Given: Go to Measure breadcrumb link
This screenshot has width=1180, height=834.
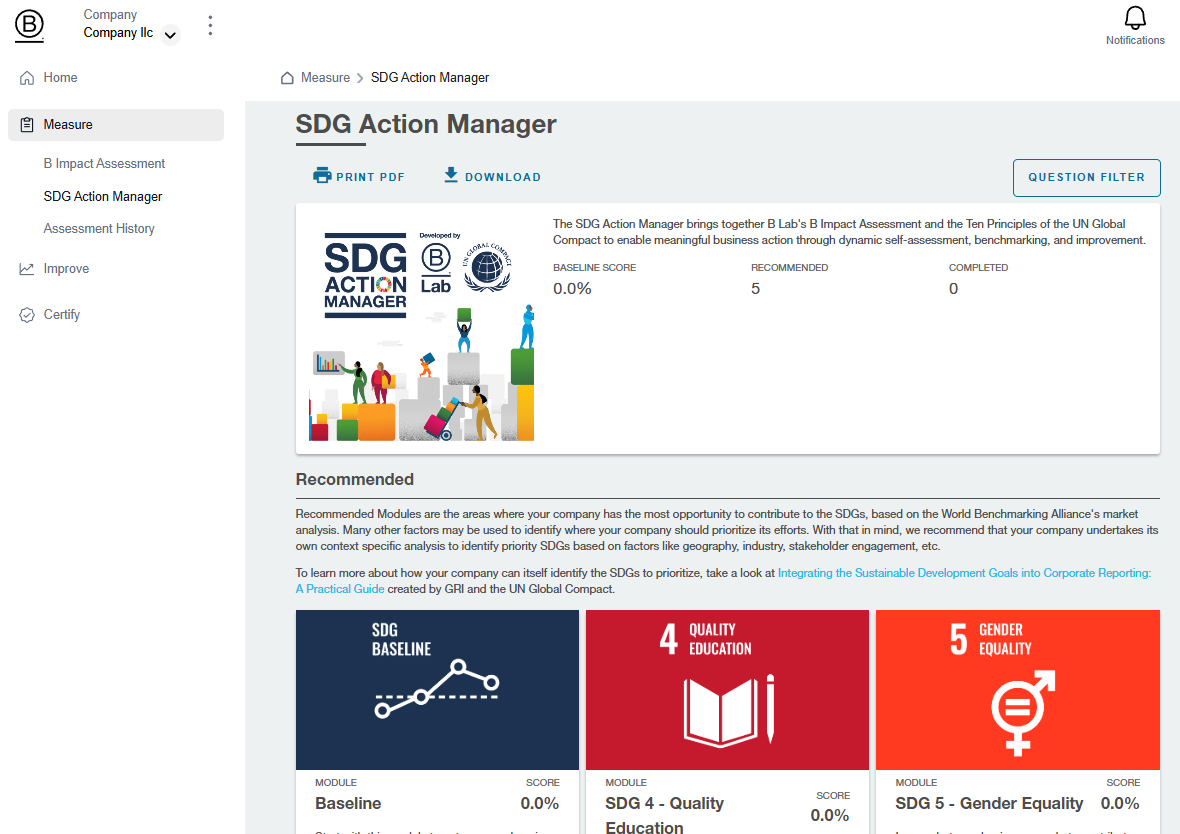Looking at the screenshot, I should coord(325,78).
